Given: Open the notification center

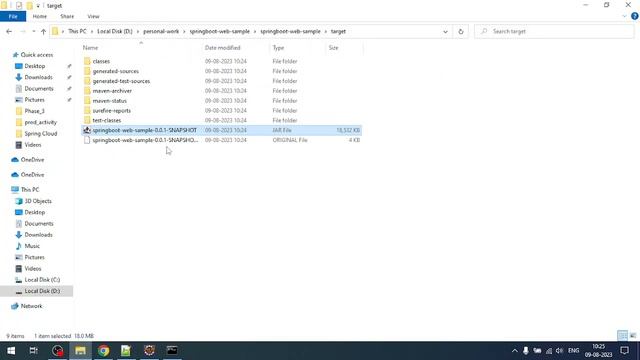Looking at the screenshot, I should tap(624, 351).
